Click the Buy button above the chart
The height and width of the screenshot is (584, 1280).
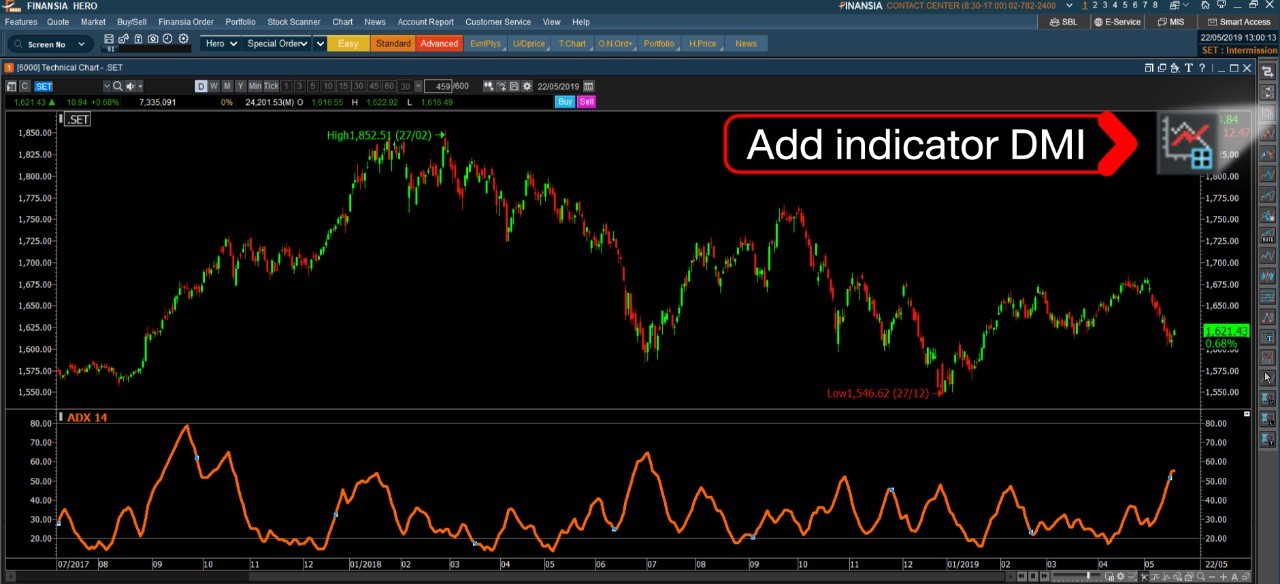[x=565, y=102]
